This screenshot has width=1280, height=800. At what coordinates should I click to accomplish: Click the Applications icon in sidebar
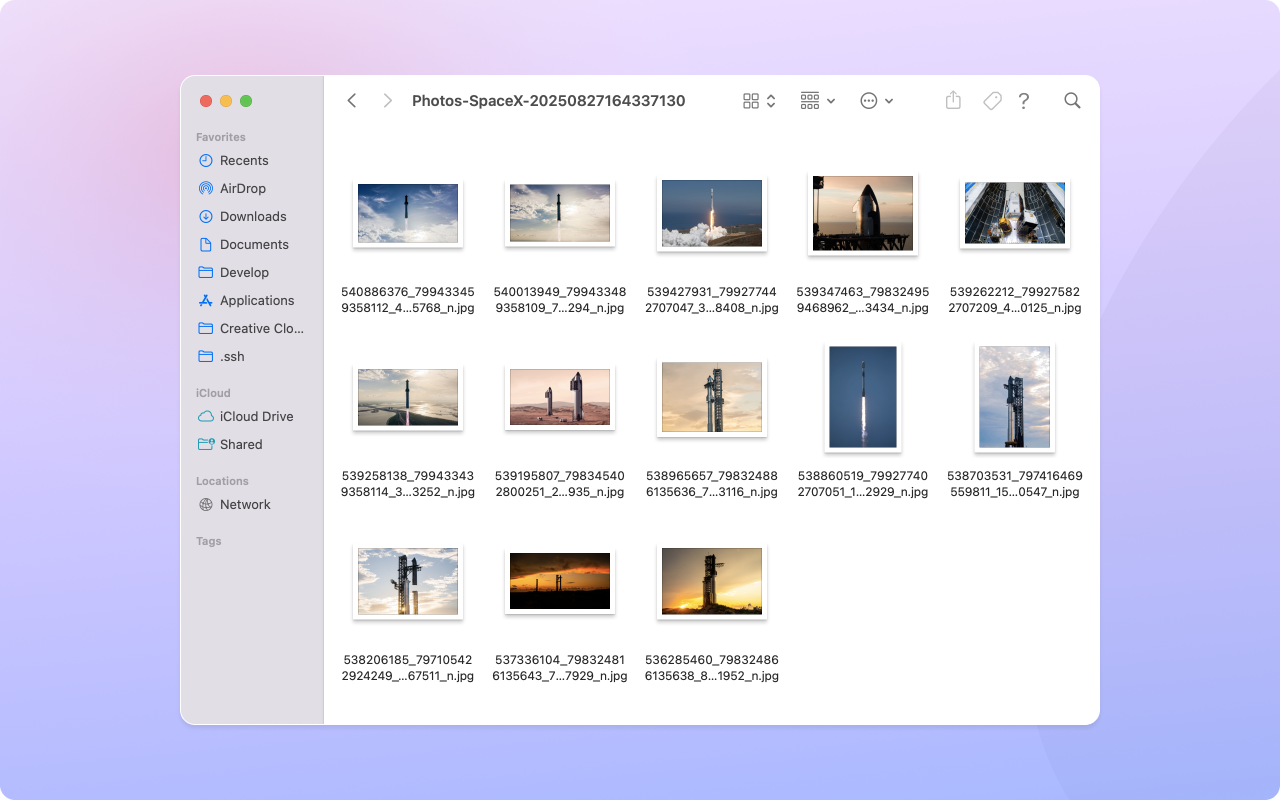pos(206,300)
